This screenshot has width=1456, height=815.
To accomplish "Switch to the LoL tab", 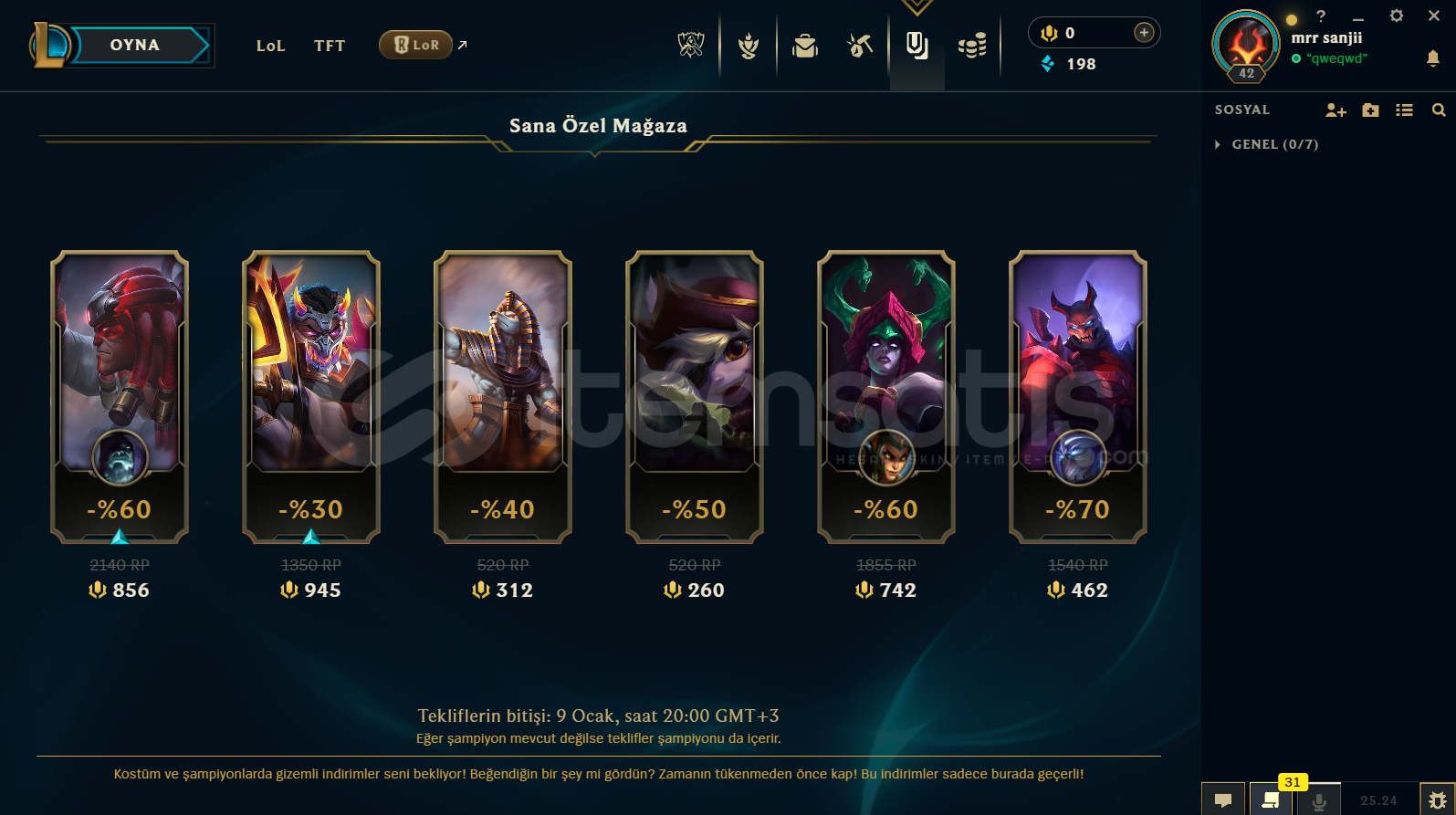I will pos(270,46).
